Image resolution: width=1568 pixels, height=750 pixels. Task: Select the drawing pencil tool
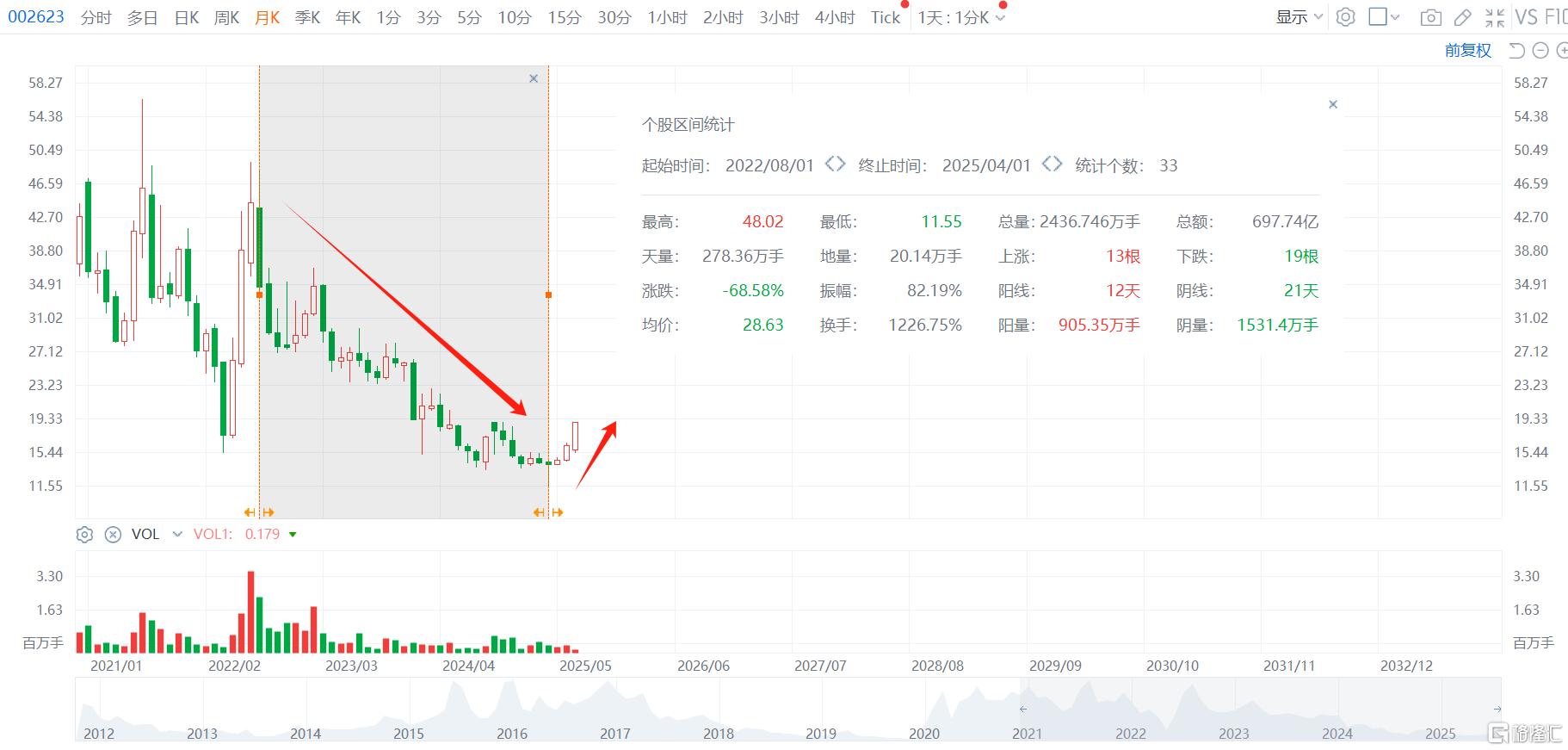coord(1462,17)
